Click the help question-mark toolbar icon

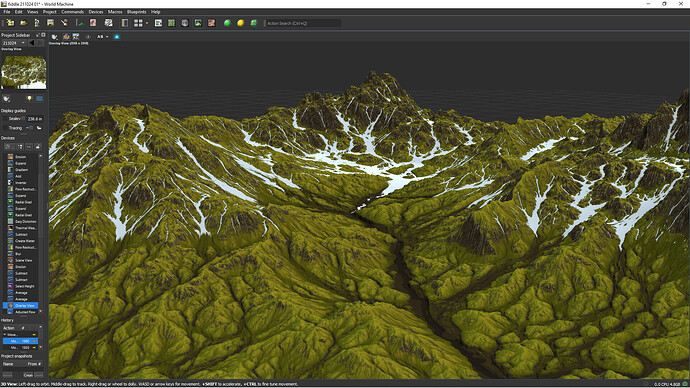point(37,23)
